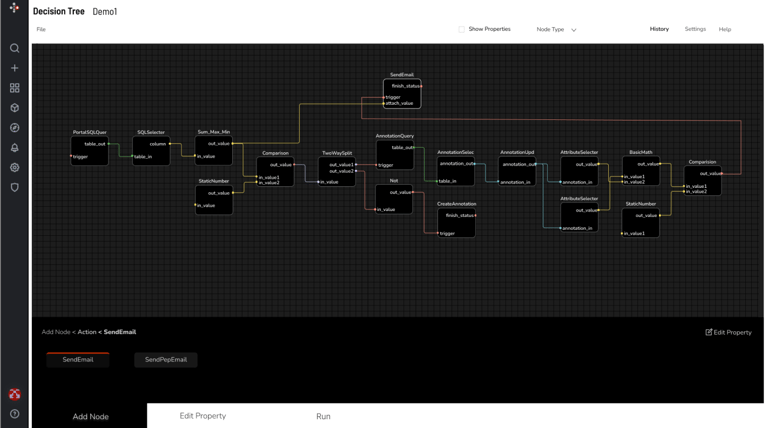Open the File menu

click(x=41, y=29)
